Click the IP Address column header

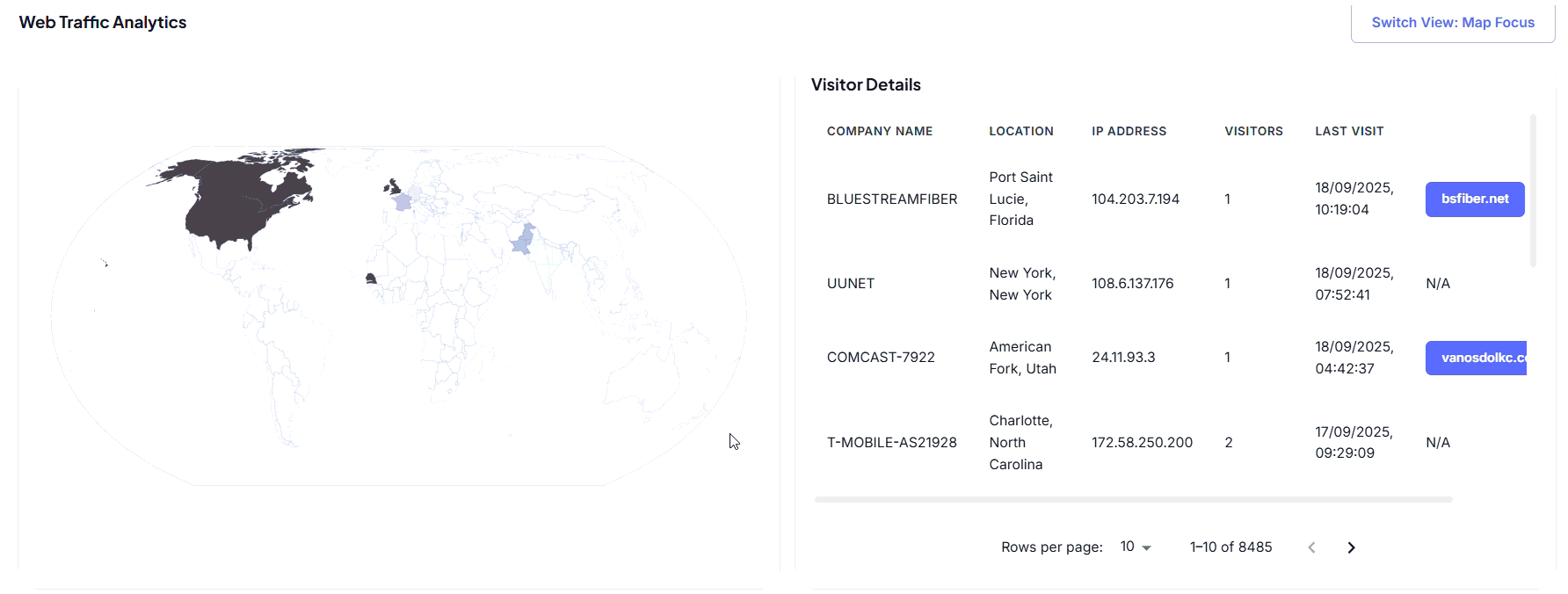pyautogui.click(x=1129, y=132)
